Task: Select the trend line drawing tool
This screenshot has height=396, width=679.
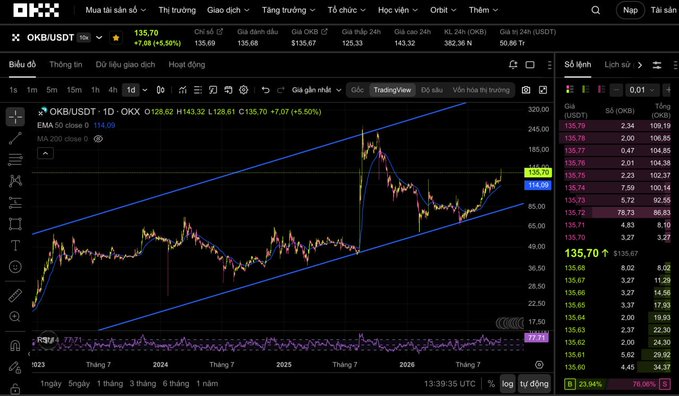Action: click(15, 138)
